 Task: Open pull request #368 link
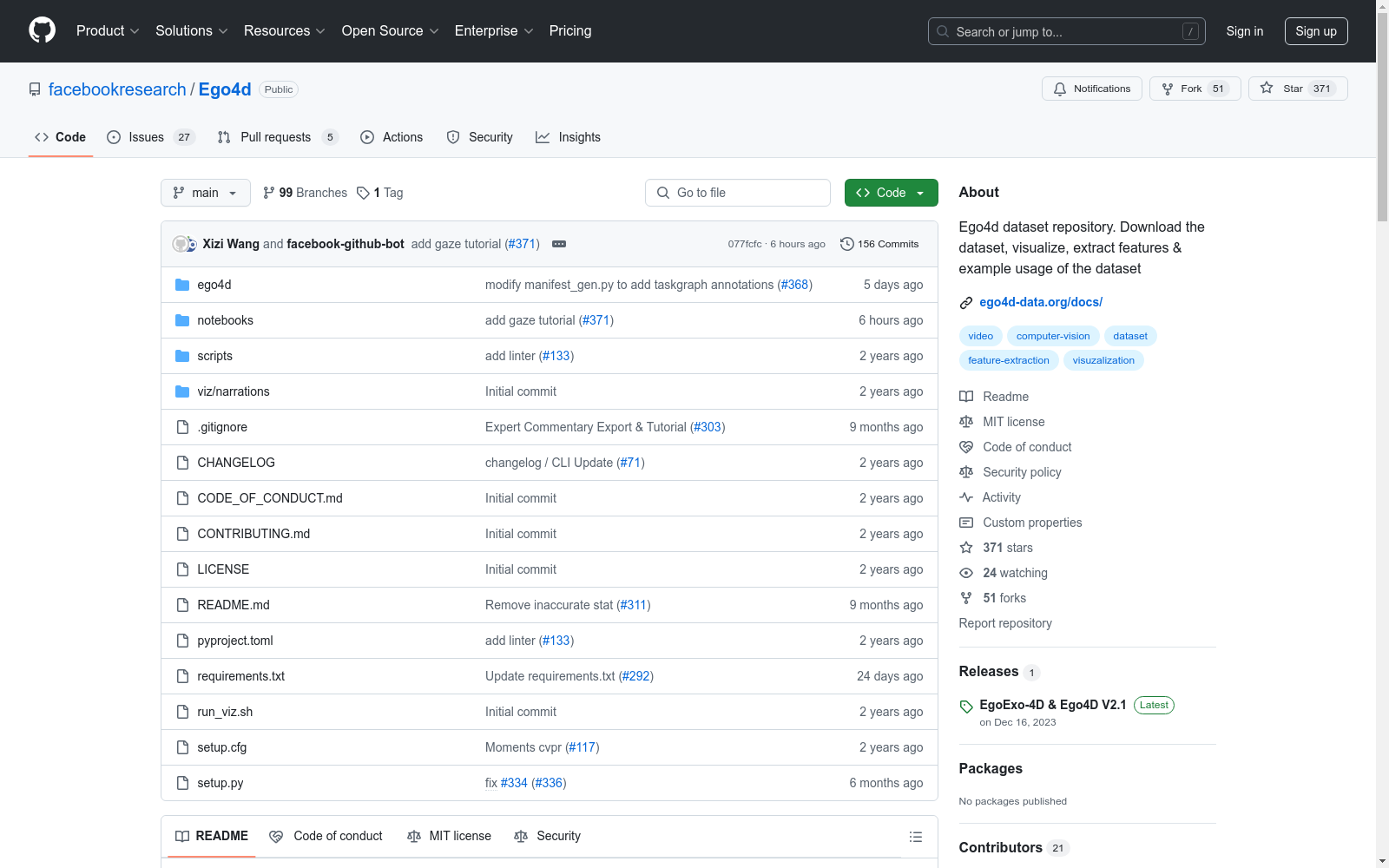(x=795, y=285)
